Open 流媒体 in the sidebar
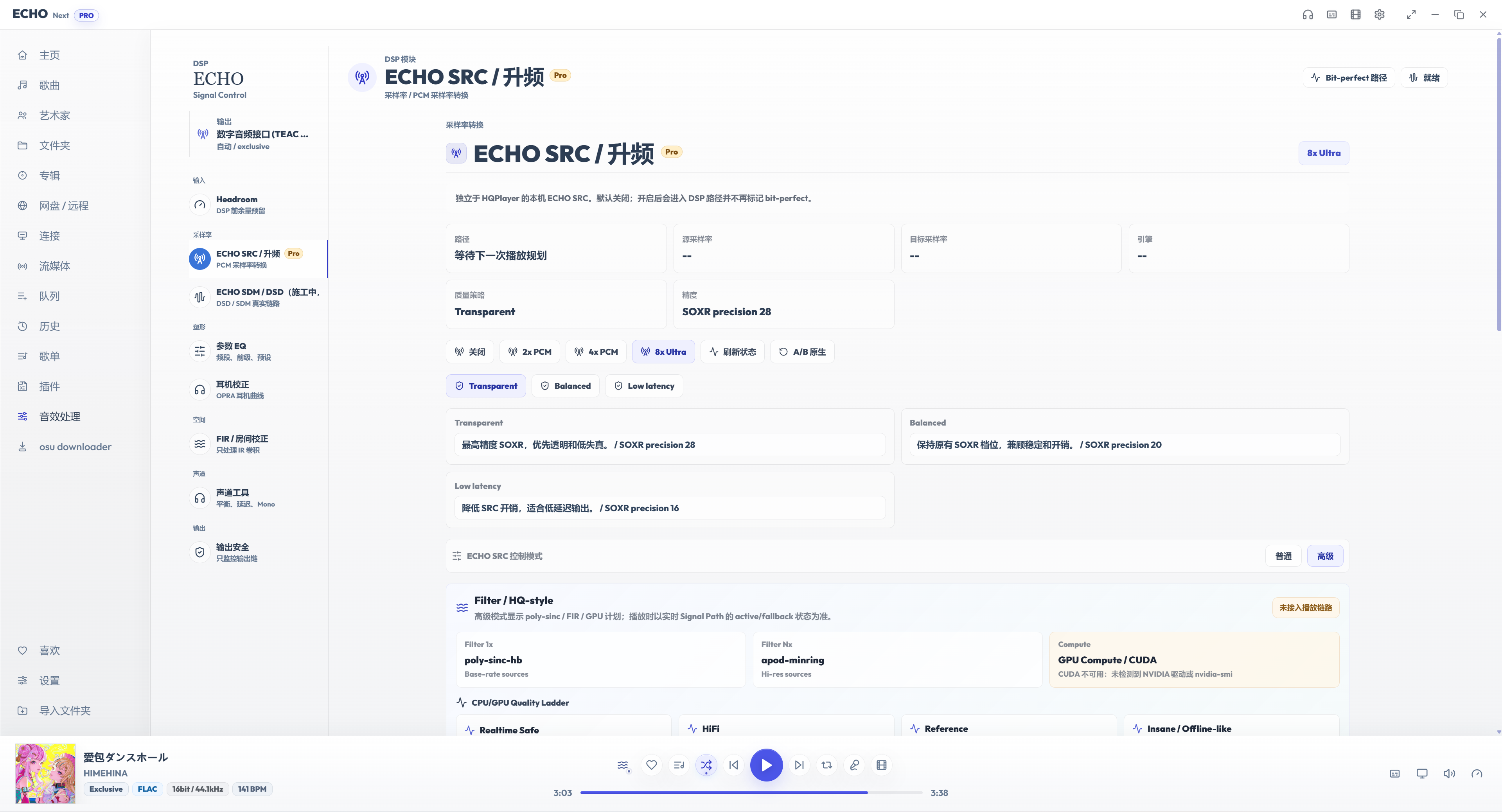Image resolution: width=1502 pixels, height=812 pixels. tap(75, 266)
